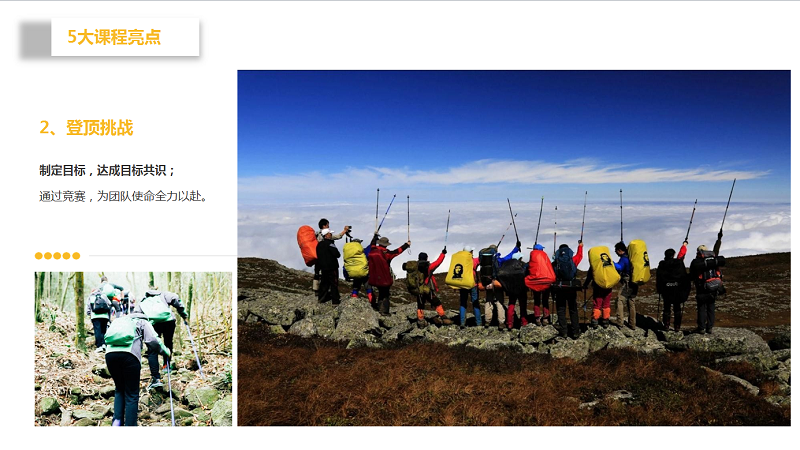Select the large mountain summit photo
The width and height of the screenshot is (800, 450).
pyautogui.click(x=514, y=248)
